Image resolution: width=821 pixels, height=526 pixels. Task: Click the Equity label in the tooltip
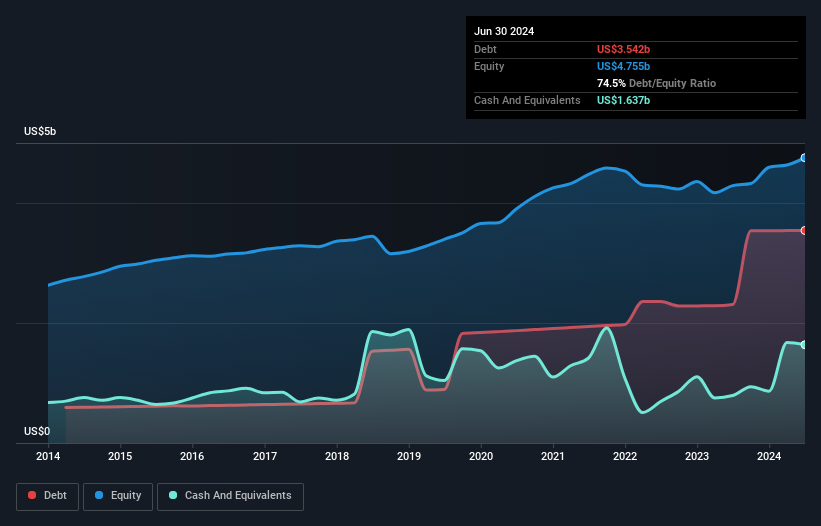pyautogui.click(x=489, y=66)
